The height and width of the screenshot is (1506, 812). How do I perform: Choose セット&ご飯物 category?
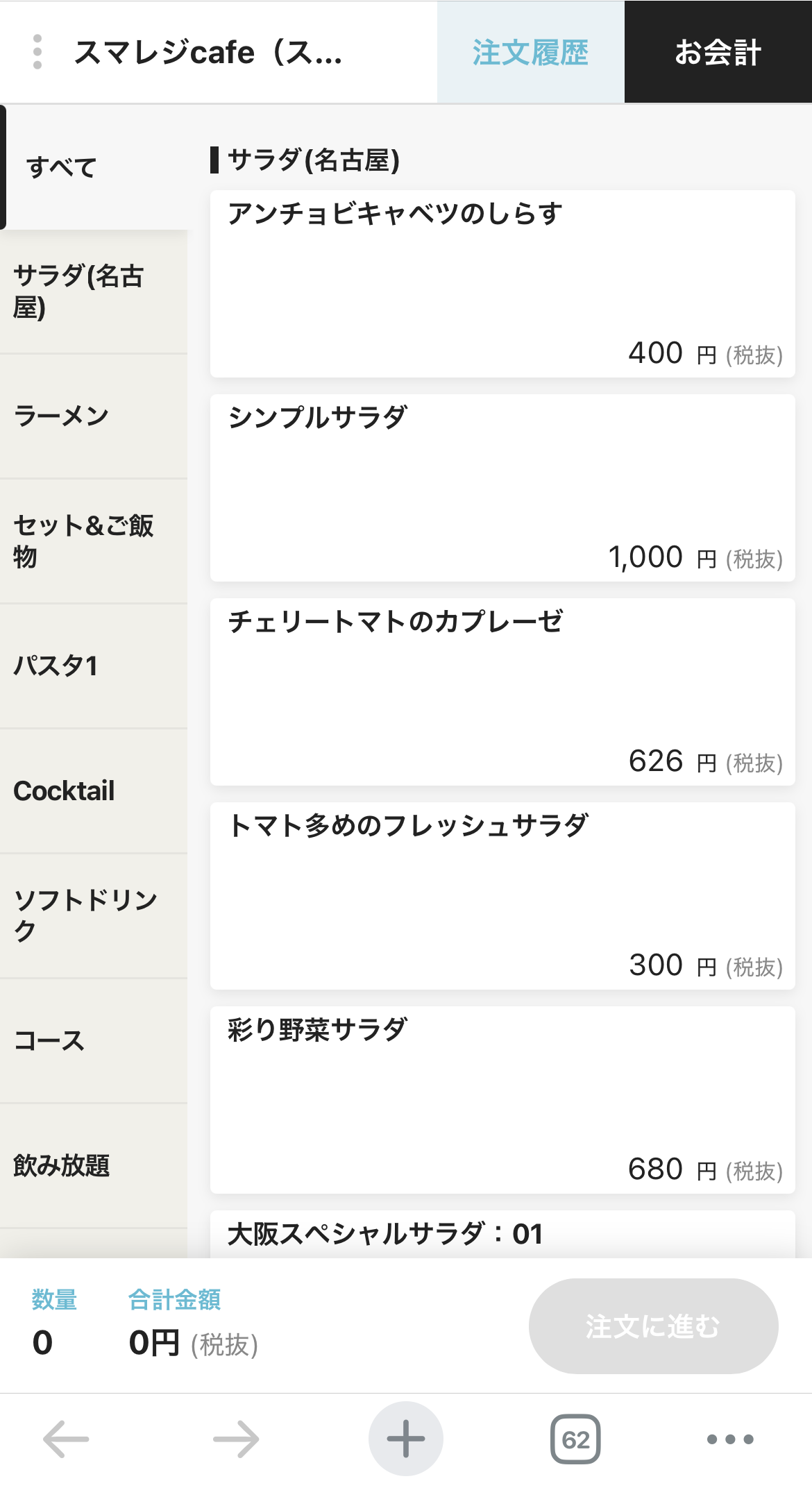pyautogui.click(x=94, y=541)
